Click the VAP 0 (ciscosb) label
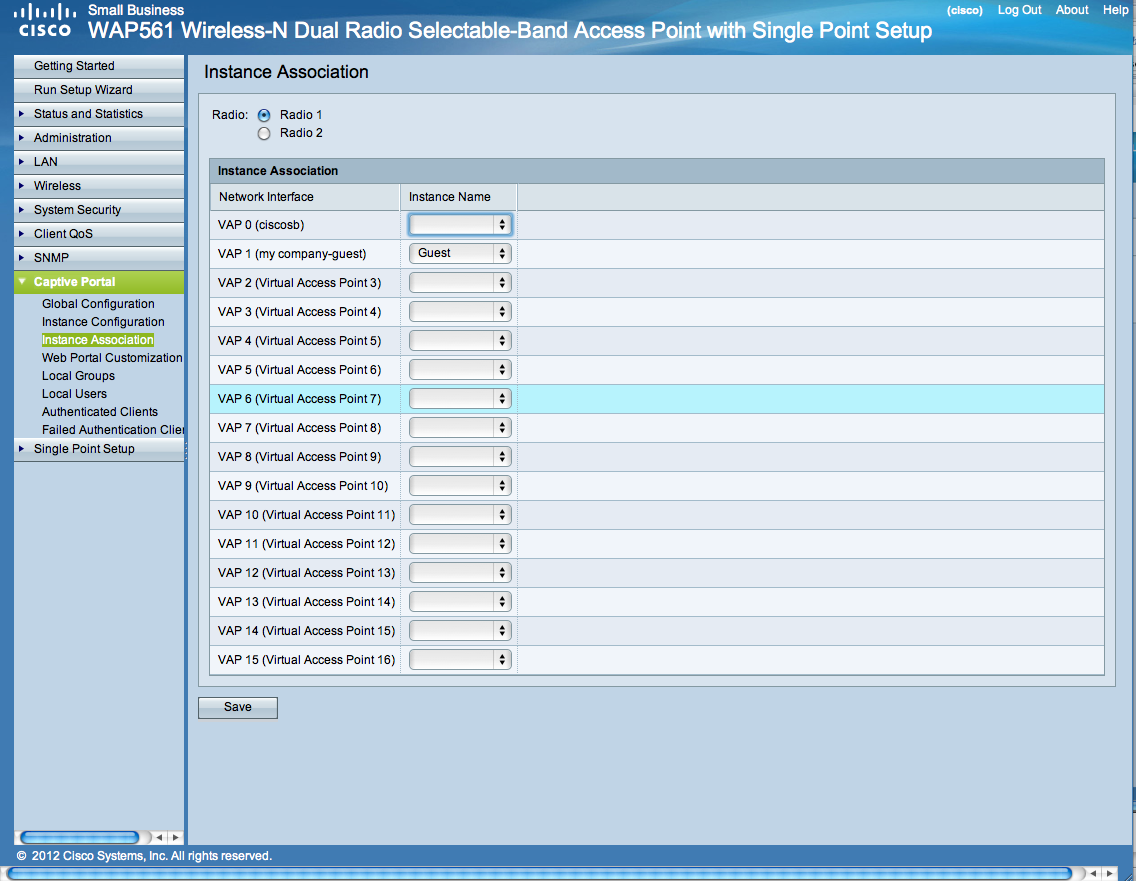 pos(261,225)
